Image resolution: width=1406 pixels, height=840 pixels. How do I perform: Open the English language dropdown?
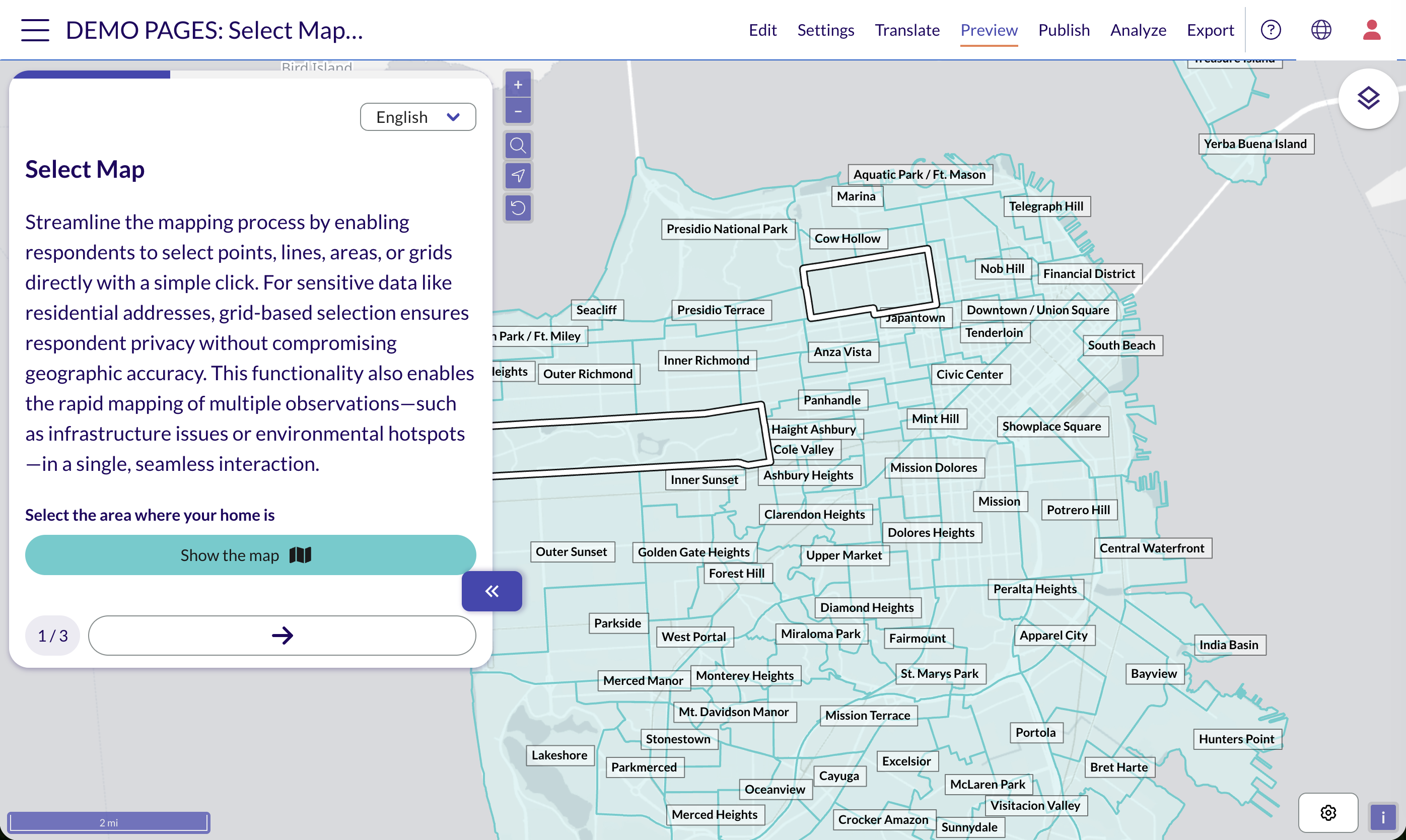point(418,117)
